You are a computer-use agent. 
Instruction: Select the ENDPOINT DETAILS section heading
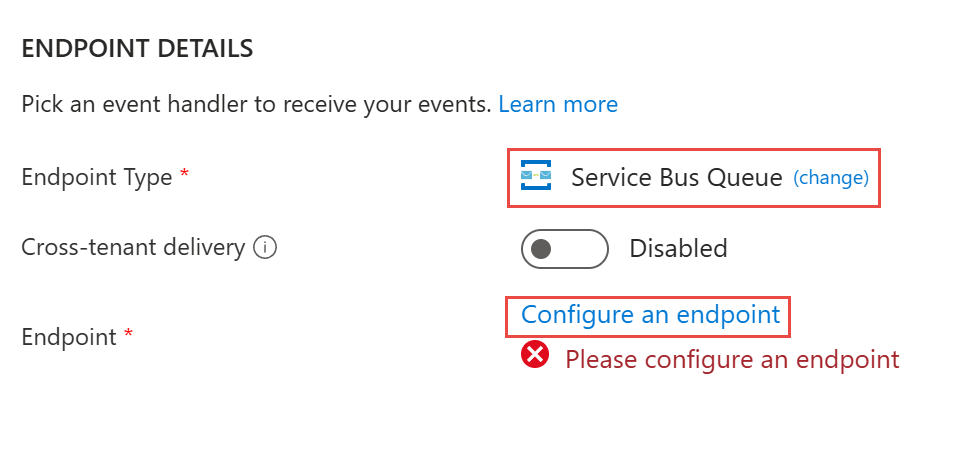tap(137, 49)
